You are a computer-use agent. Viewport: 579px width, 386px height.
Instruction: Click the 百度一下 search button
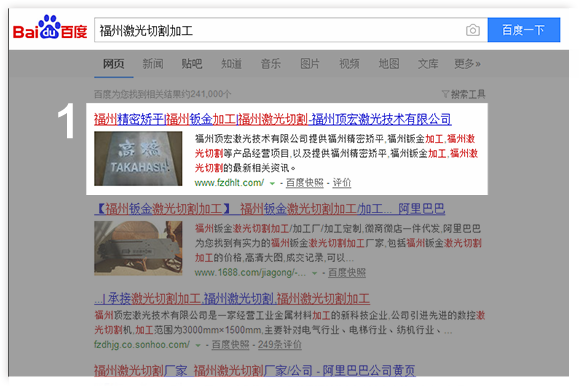pyautogui.click(x=524, y=30)
